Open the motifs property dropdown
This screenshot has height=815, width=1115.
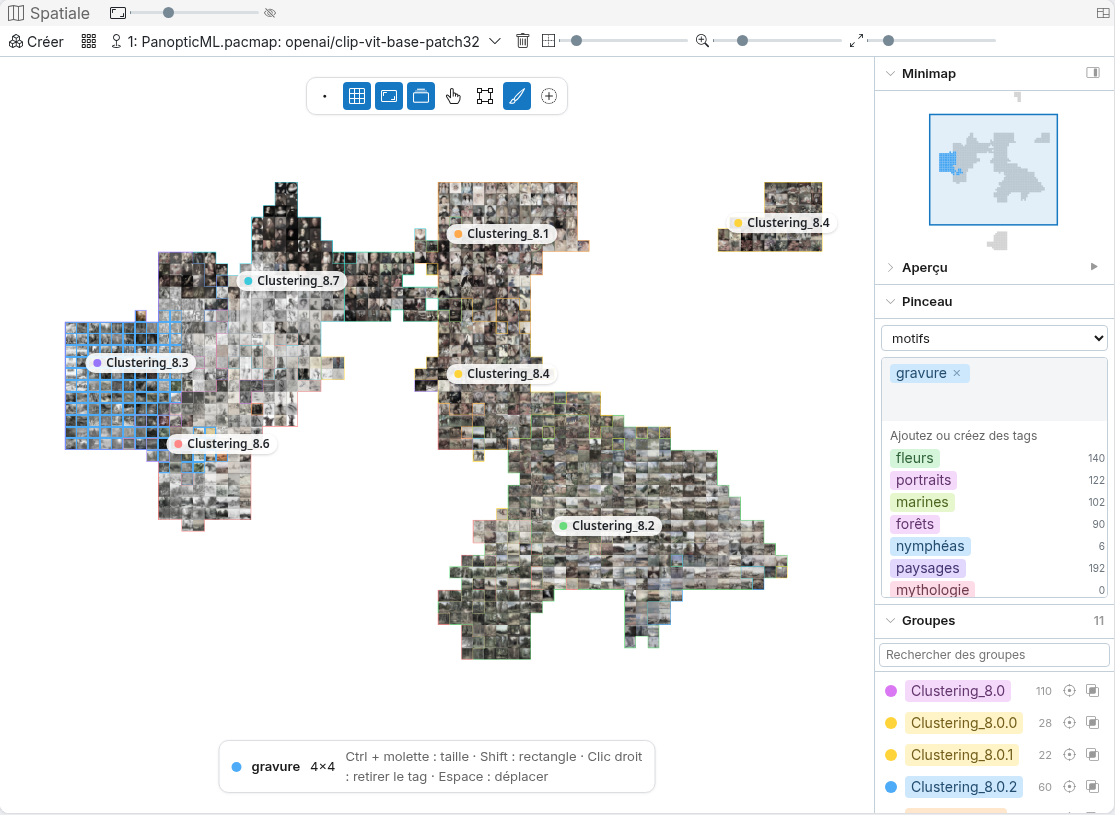(x=994, y=339)
